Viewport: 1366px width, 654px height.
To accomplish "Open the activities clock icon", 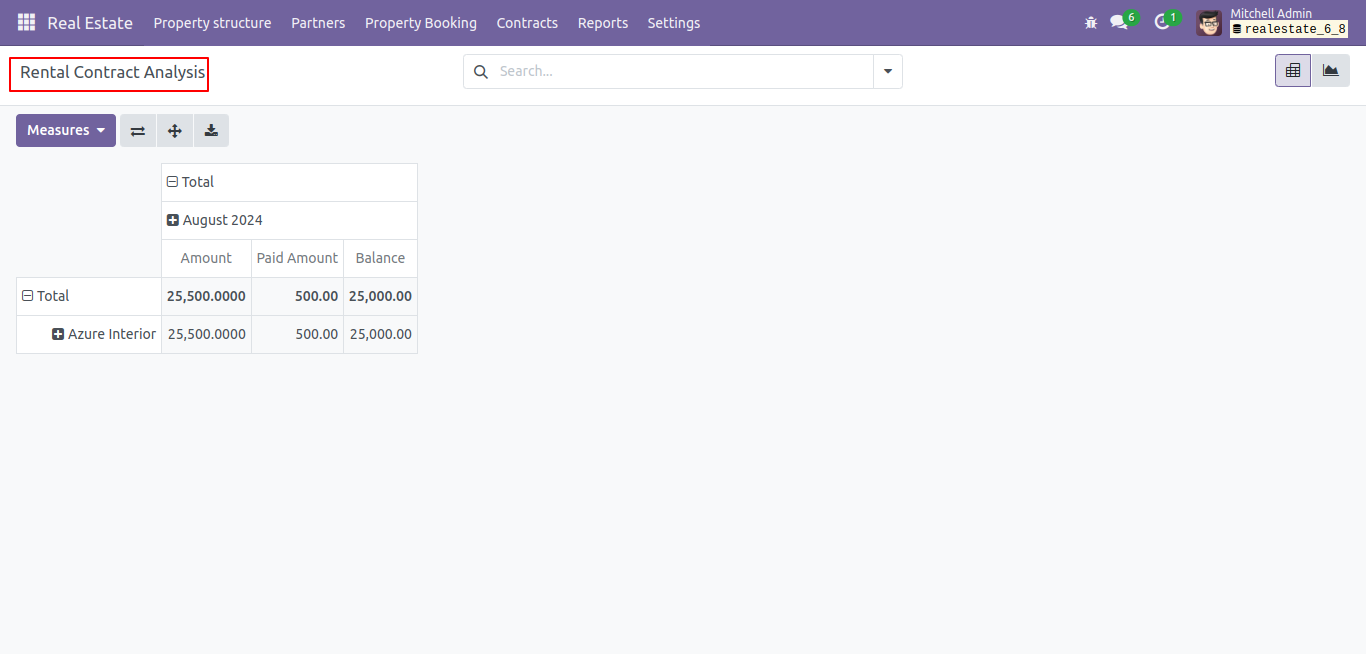I will [1162, 22].
